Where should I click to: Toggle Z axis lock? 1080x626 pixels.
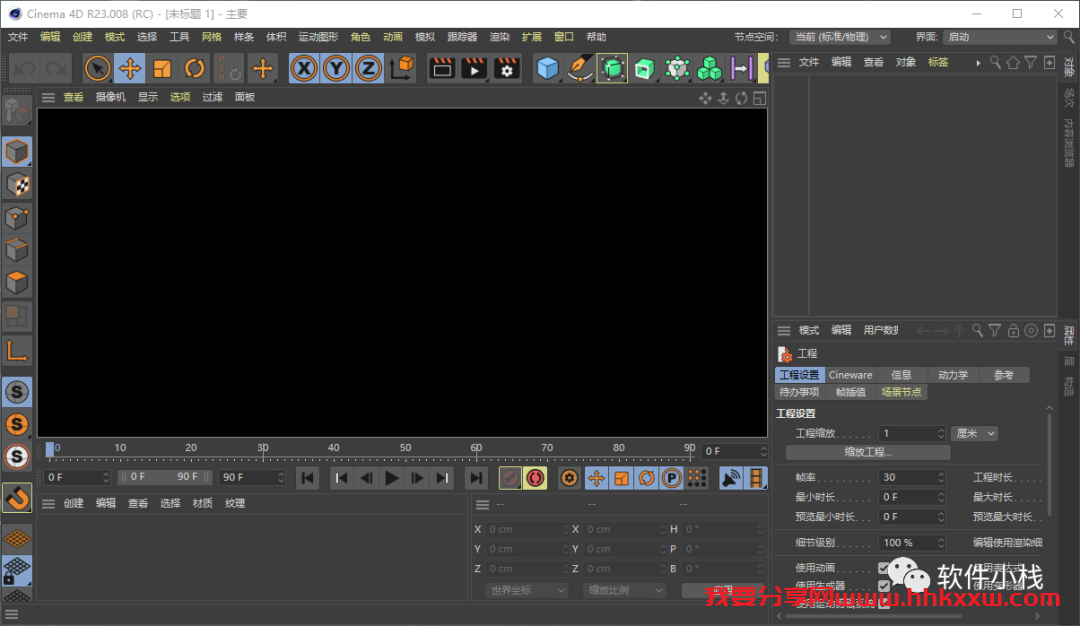coord(368,68)
